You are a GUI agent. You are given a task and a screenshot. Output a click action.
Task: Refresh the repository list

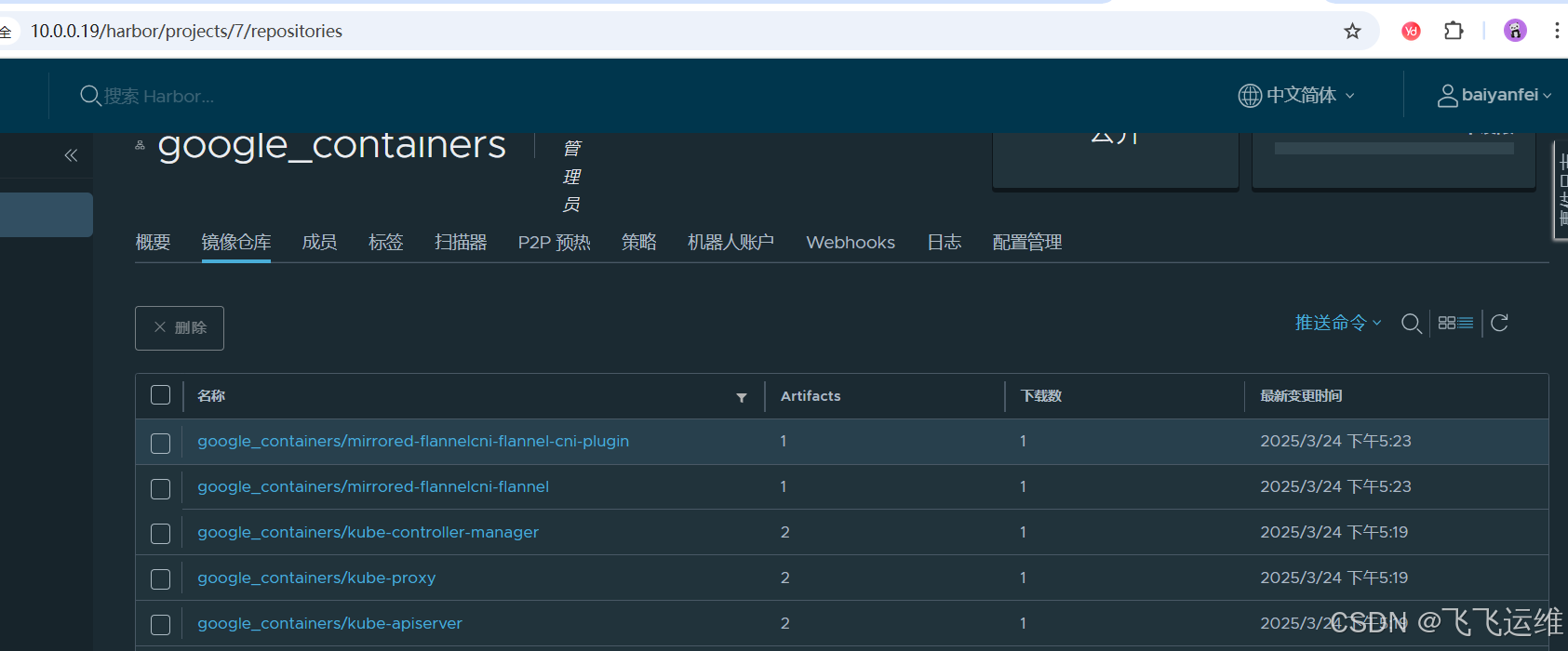tap(1499, 323)
